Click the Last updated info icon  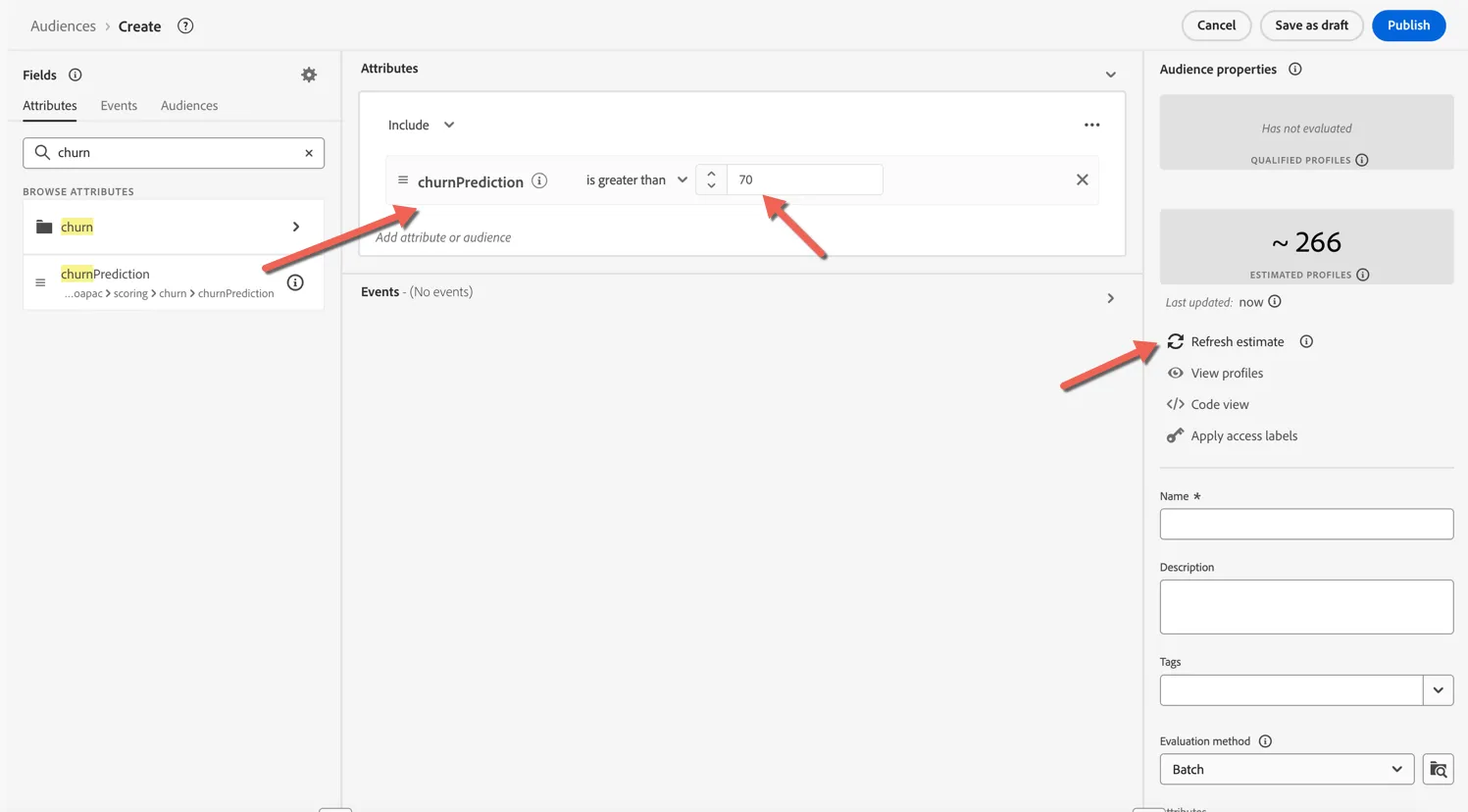click(1275, 301)
